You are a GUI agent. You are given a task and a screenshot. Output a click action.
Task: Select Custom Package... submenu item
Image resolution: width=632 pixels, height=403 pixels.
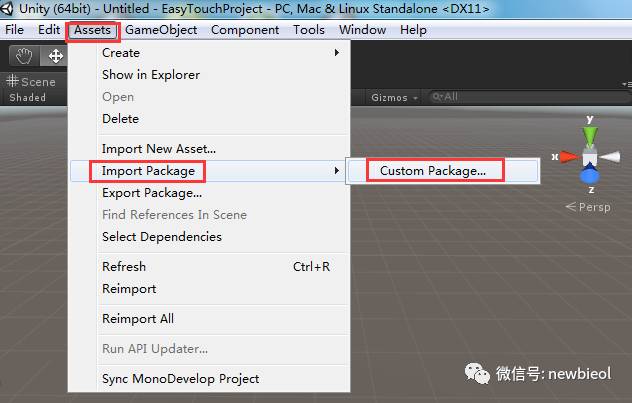coord(443,171)
